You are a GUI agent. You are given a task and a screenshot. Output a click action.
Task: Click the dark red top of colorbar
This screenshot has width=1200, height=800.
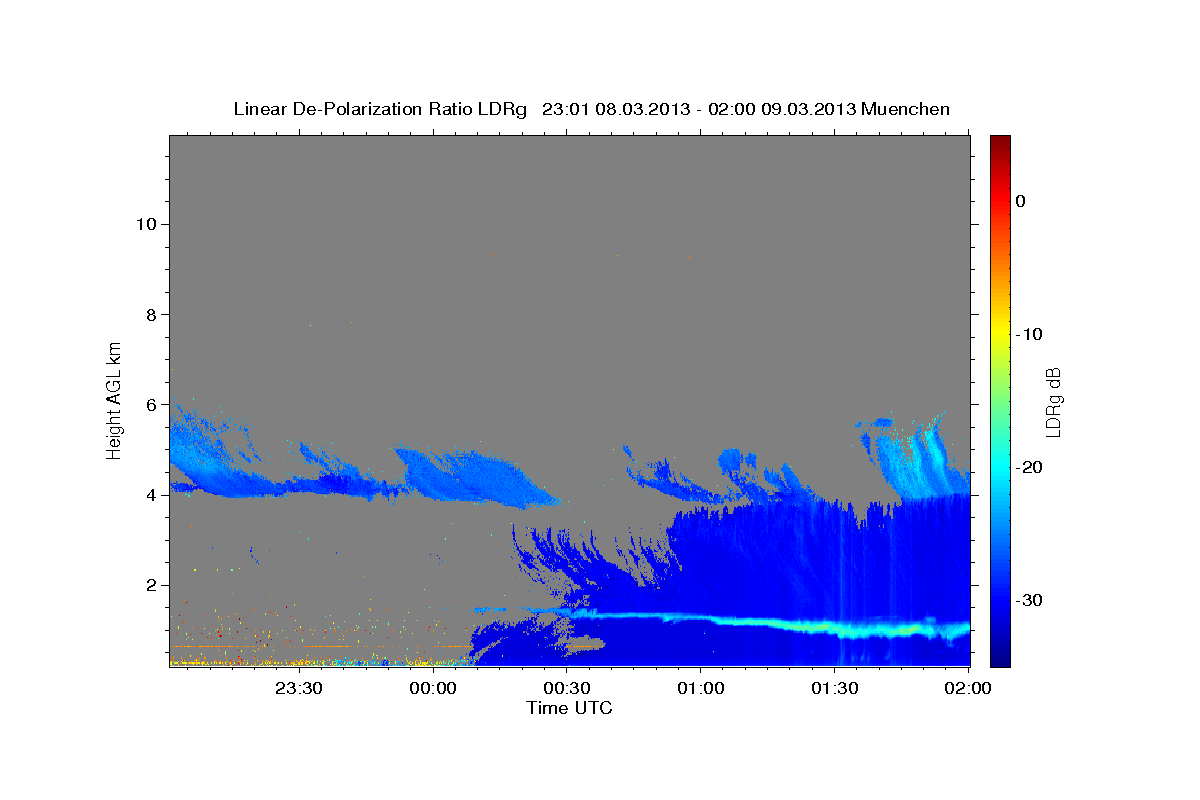coord(1000,142)
